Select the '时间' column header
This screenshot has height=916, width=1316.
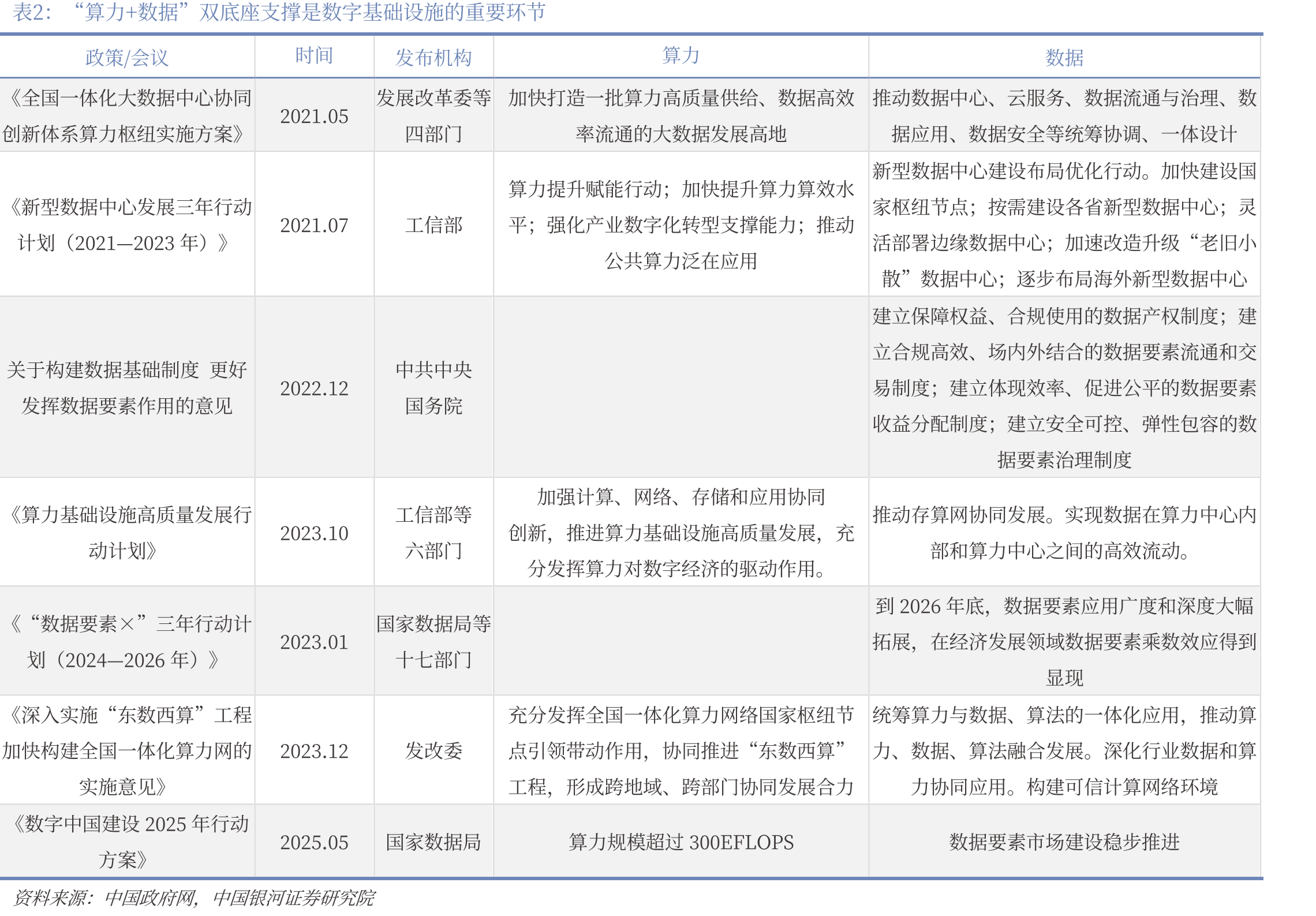coord(314,55)
